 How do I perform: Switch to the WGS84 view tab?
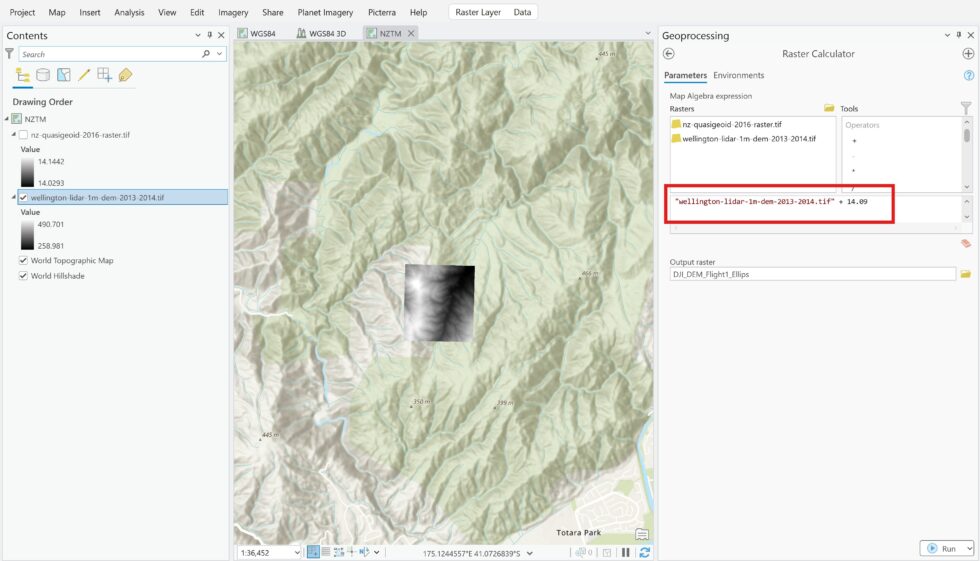point(257,33)
